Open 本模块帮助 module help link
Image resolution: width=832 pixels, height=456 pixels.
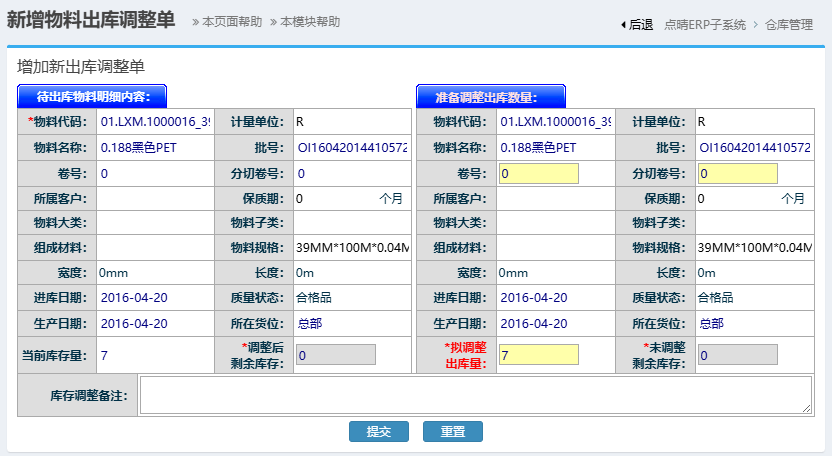[x=305, y=22]
